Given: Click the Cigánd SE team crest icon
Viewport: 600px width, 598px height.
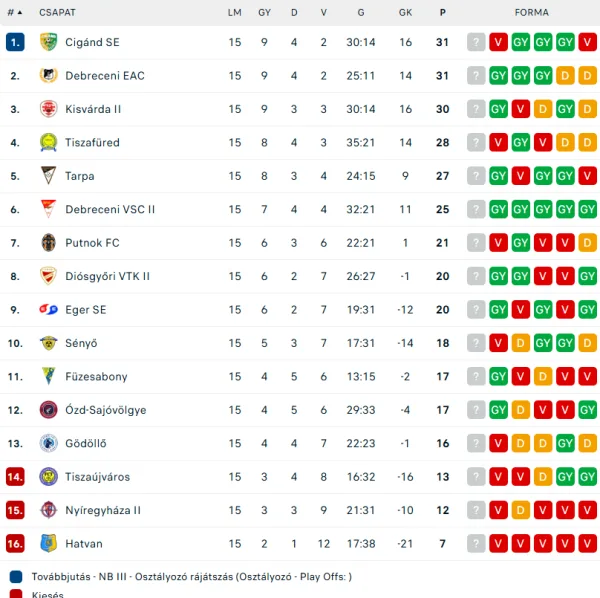Looking at the screenshot, I should [x=48, y=42].
